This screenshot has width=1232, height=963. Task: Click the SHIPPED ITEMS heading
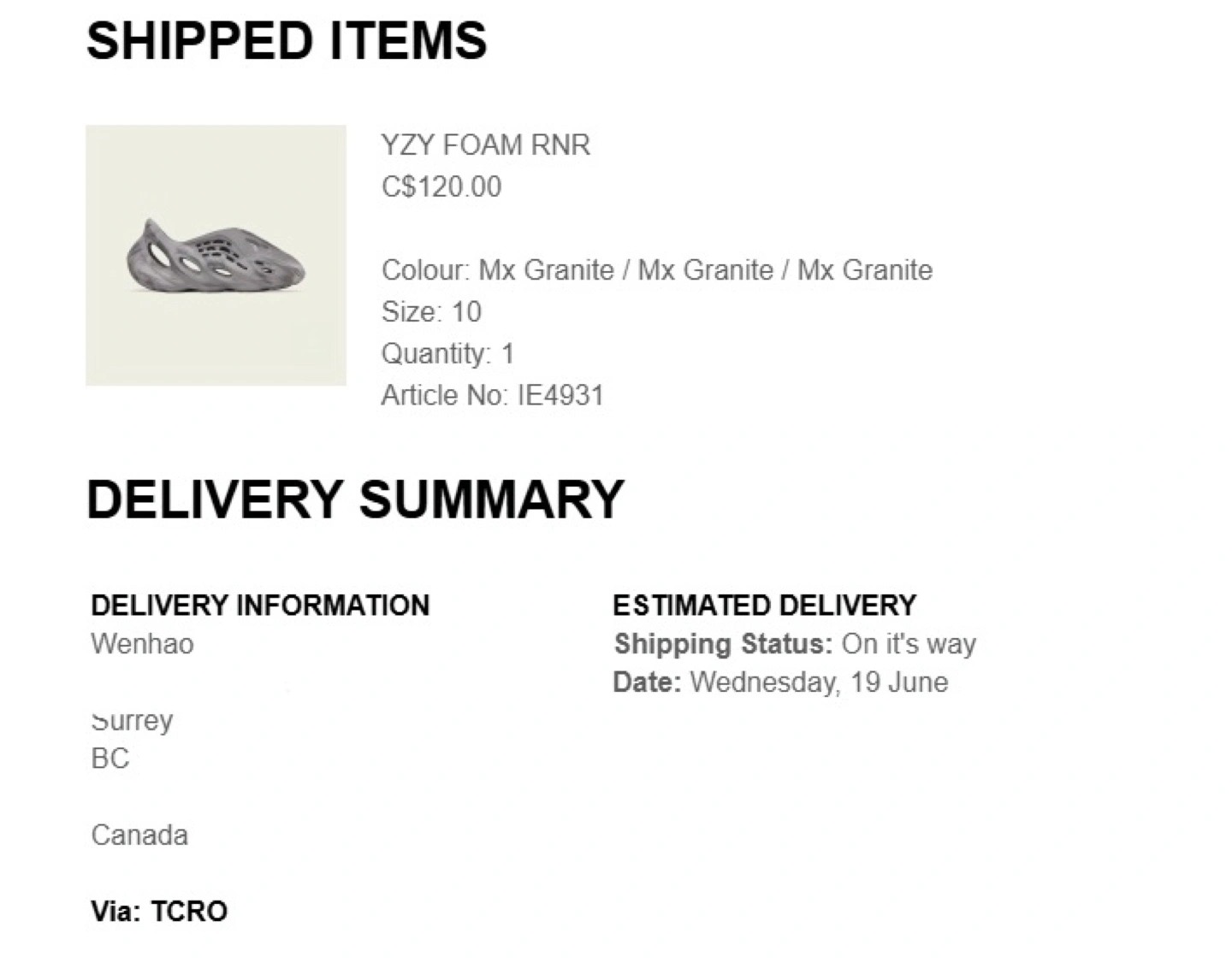287,40
